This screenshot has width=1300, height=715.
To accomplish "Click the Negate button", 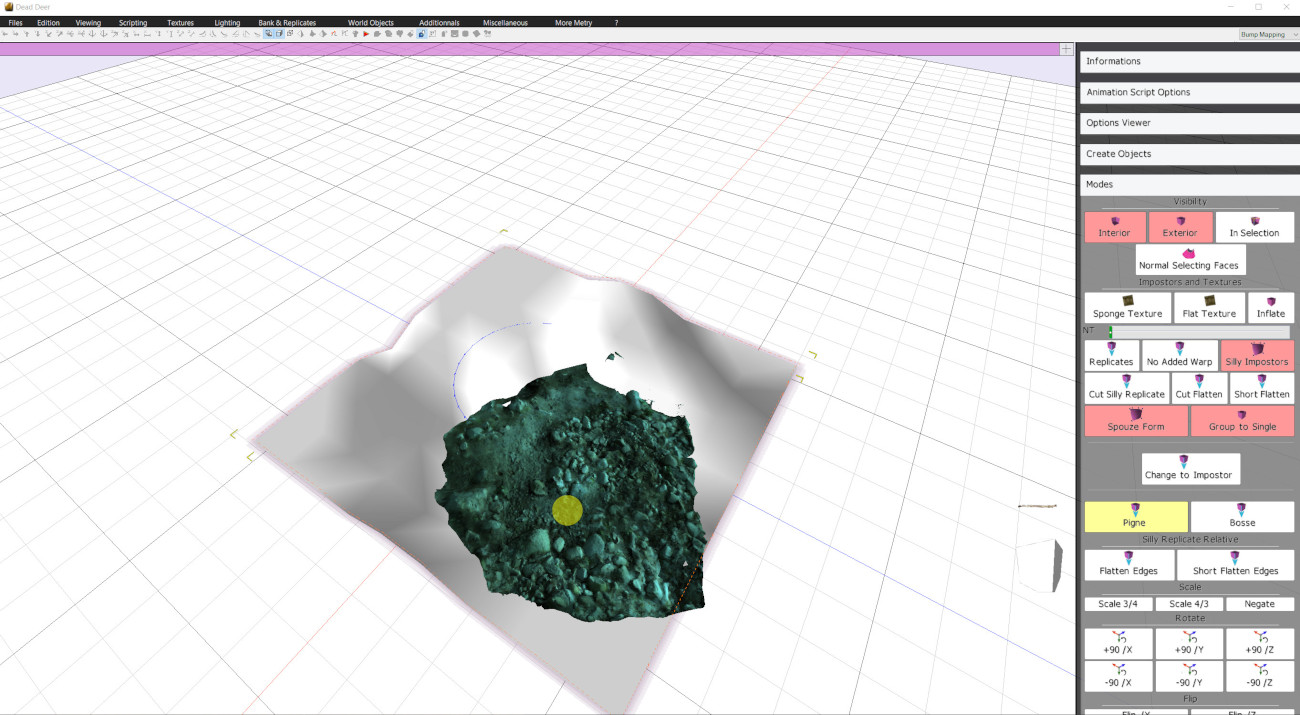I will tap(1260, 604).
